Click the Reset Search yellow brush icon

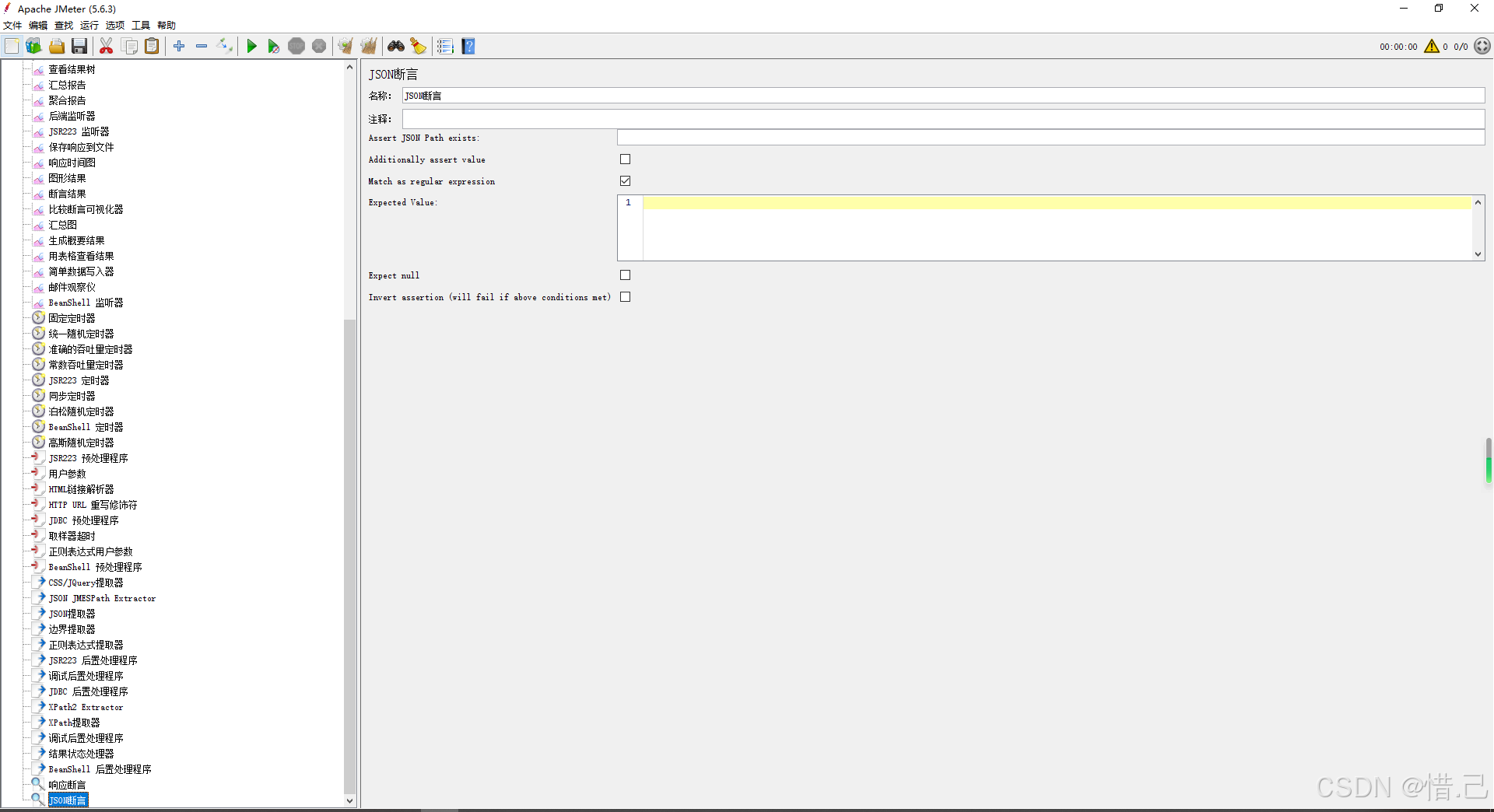[x=419, y=47]
